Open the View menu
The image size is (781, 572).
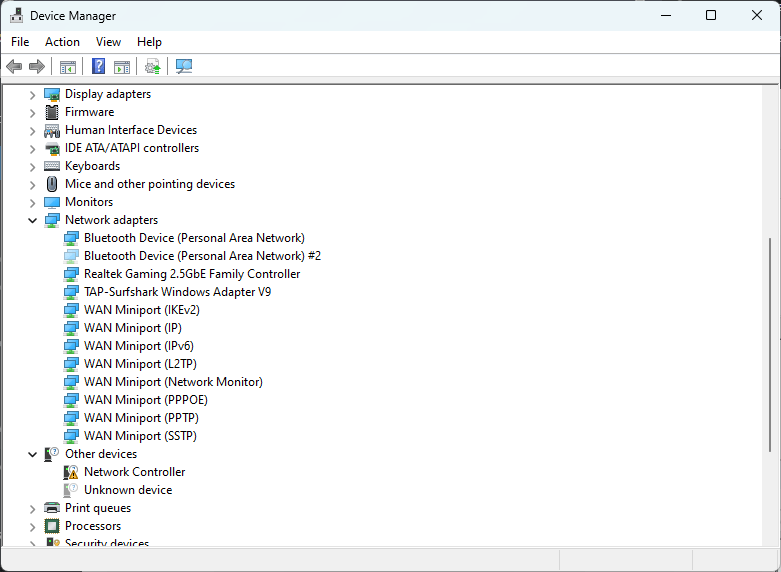pyautogui.click(x=108, y=42)
